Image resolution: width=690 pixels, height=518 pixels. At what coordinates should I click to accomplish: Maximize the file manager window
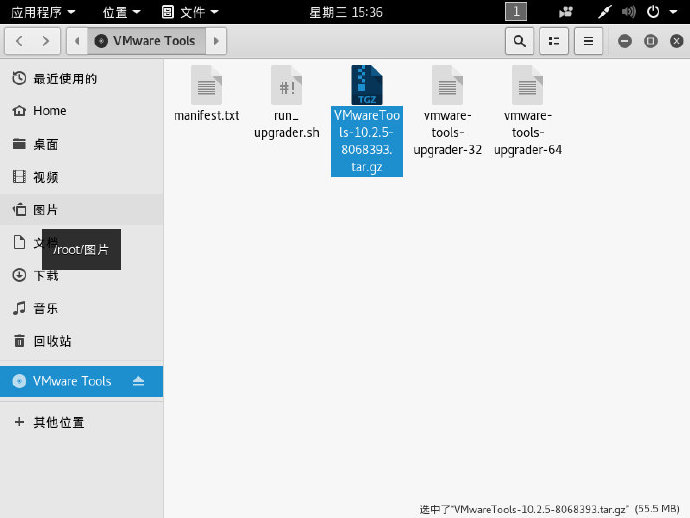pos(651,41)
